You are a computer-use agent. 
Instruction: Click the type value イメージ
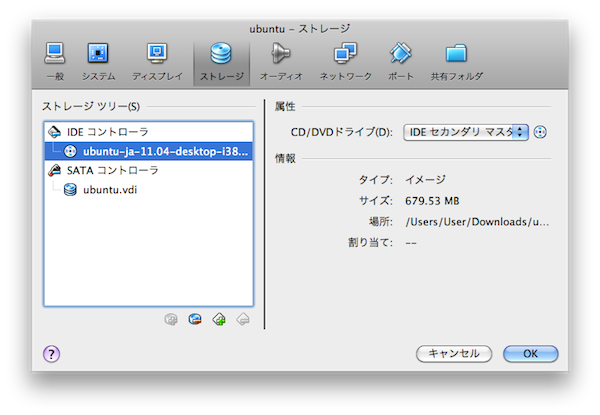pos(425,180)
